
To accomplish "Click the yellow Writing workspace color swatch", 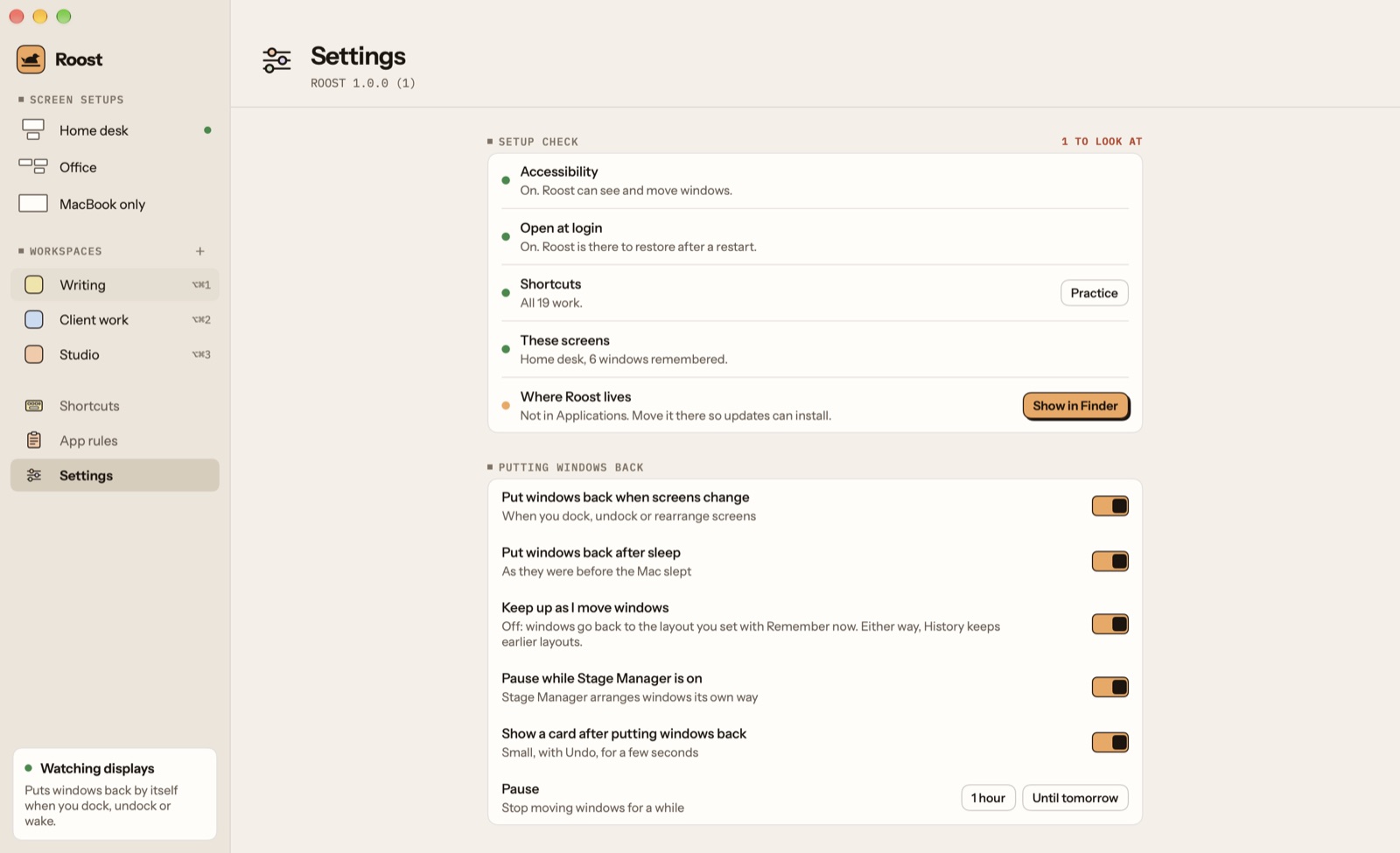I will pyautogui.click(x=34, y=284).
